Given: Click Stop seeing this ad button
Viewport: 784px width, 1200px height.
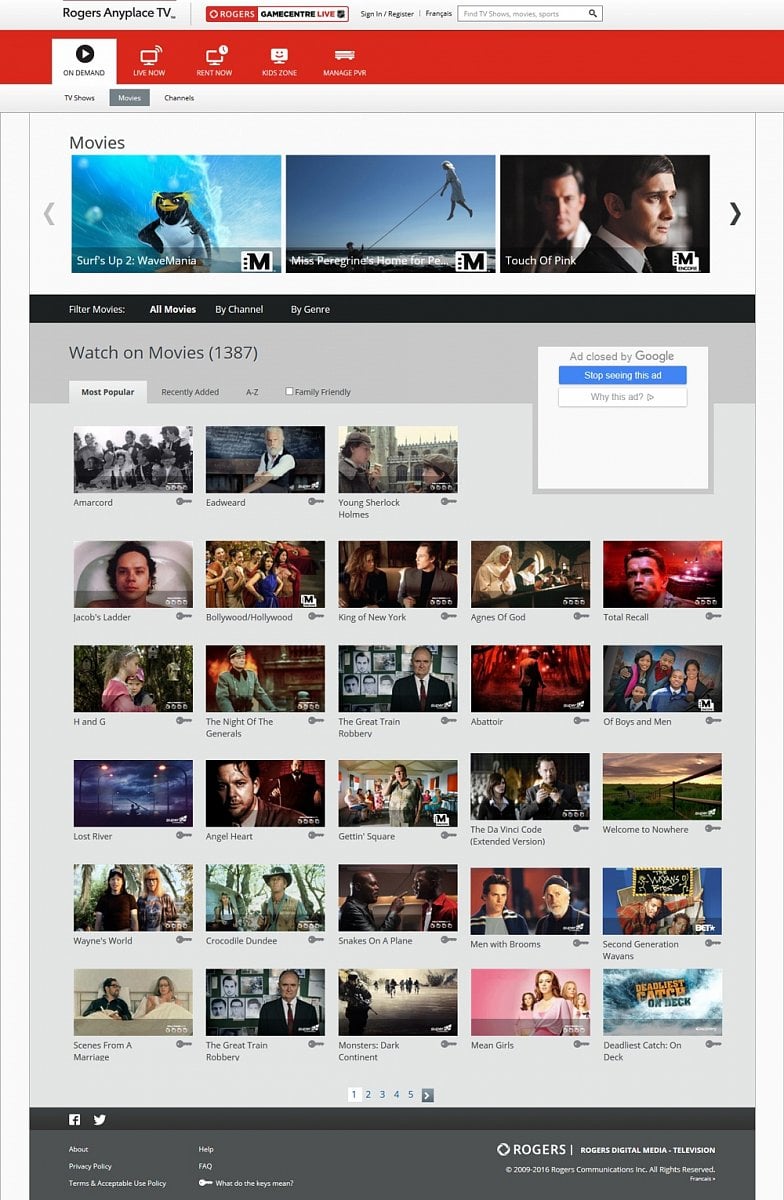Looking at the screenshot, I should pyautogui.click(x=623, y=375).
